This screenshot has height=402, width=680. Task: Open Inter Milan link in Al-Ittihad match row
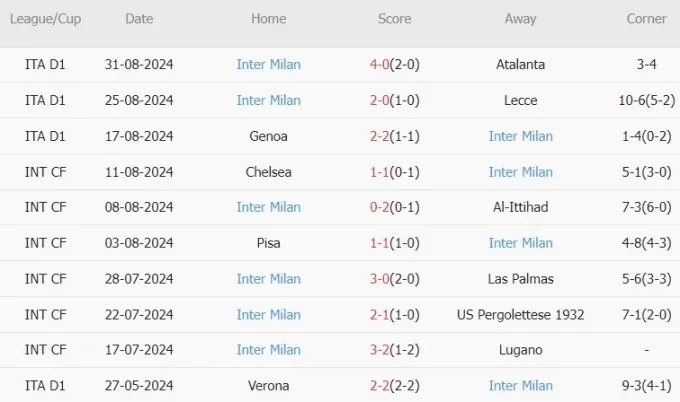(268, 207)
